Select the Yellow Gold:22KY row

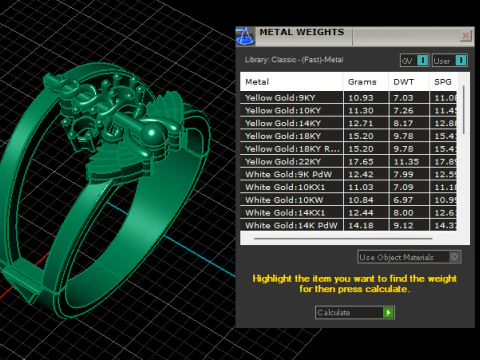(x=349, y=161)
